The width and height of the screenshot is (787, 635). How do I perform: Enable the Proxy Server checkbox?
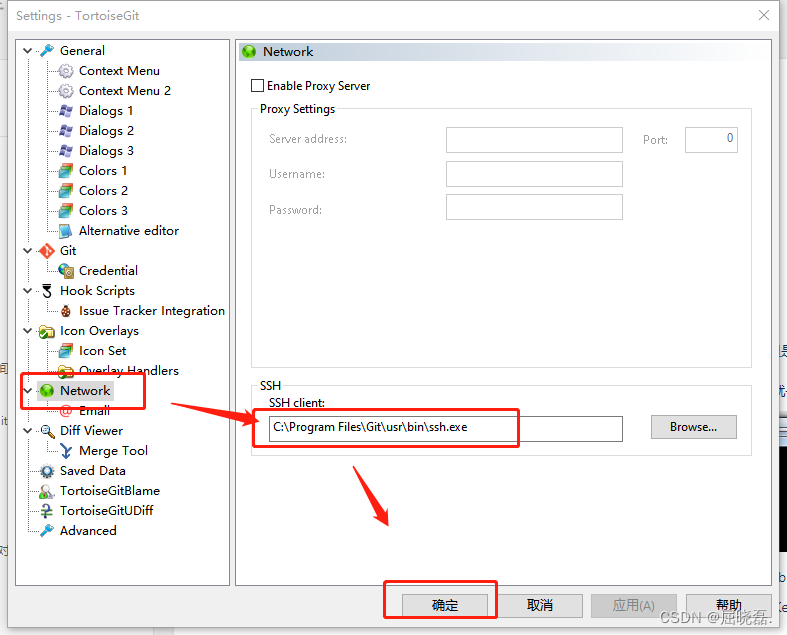coord(257,86)
